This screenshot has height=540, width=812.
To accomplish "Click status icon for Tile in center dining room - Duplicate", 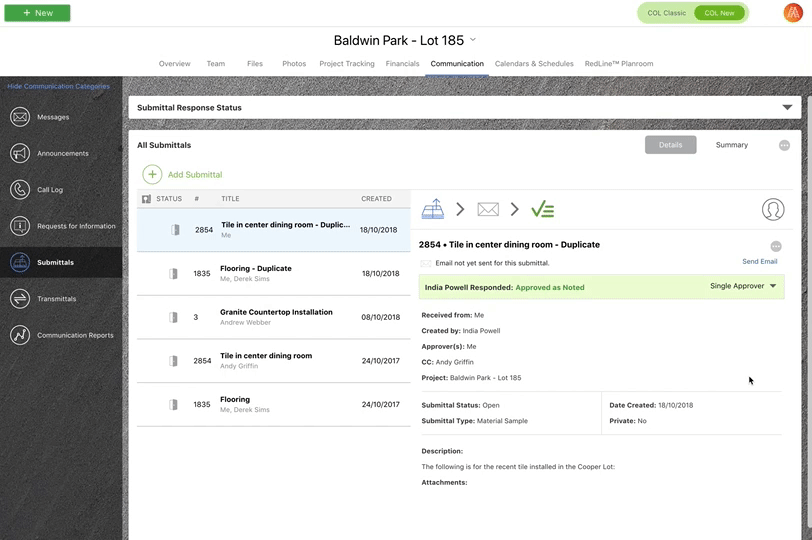I will point(176,230).
